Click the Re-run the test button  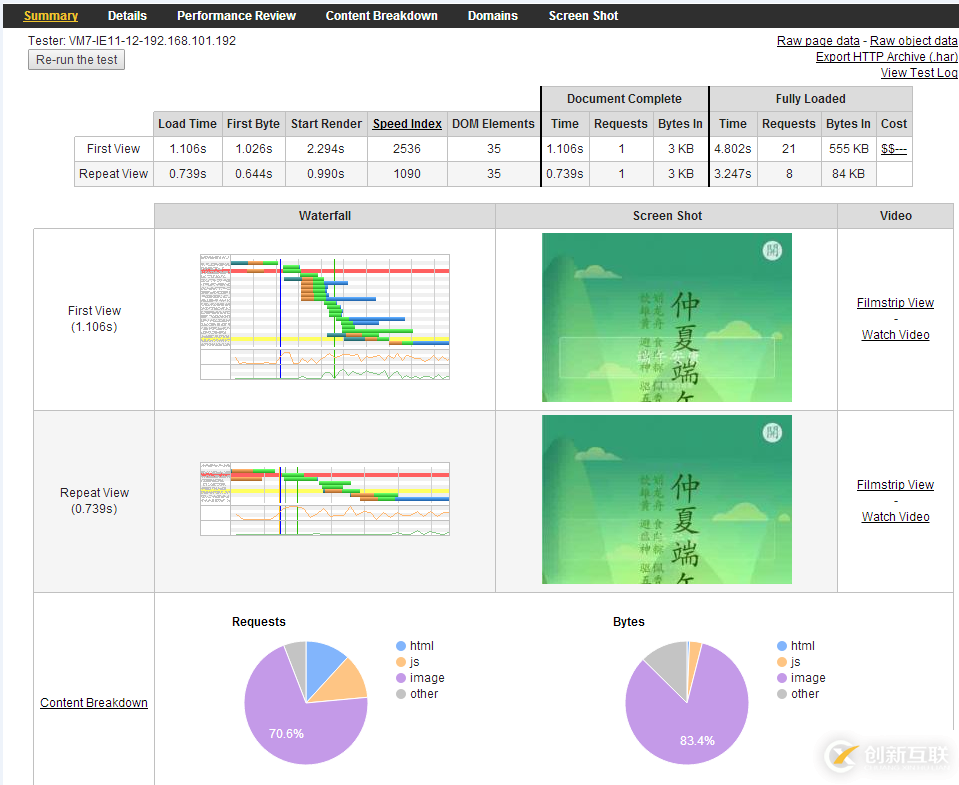[x=76, y=60]
